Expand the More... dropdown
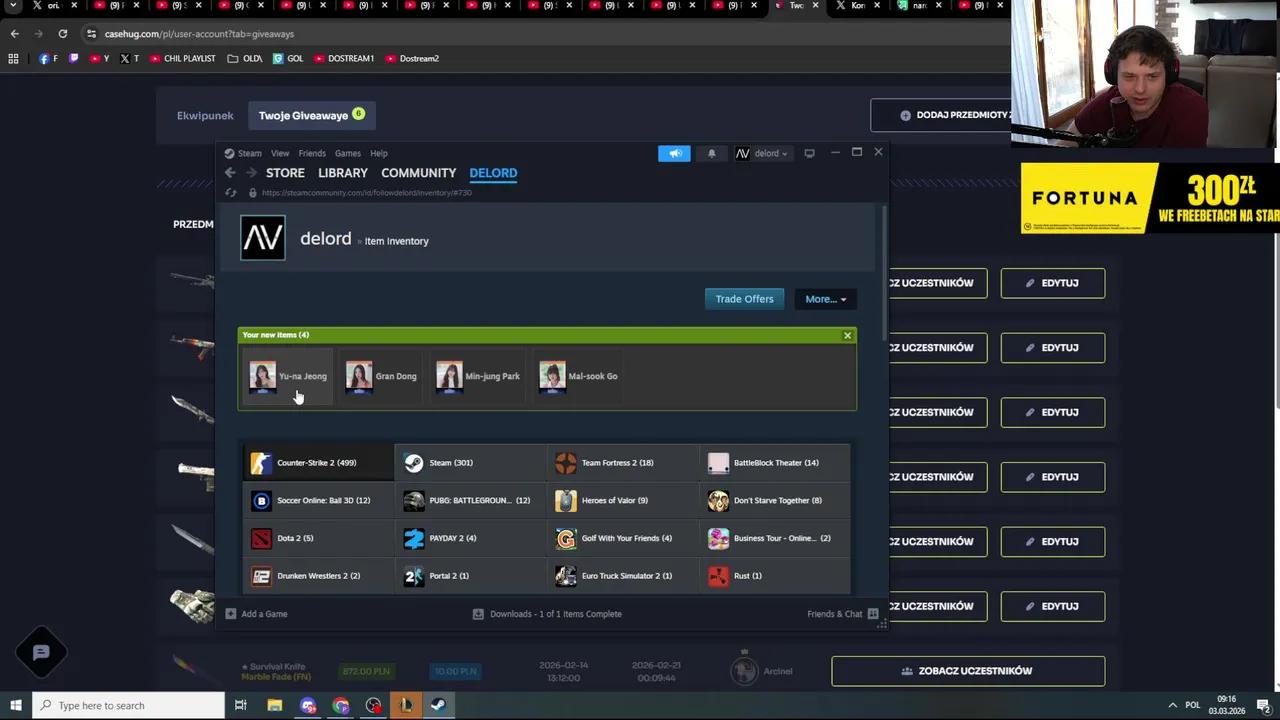Viewport: 1280px width, 720px height. 825,299
